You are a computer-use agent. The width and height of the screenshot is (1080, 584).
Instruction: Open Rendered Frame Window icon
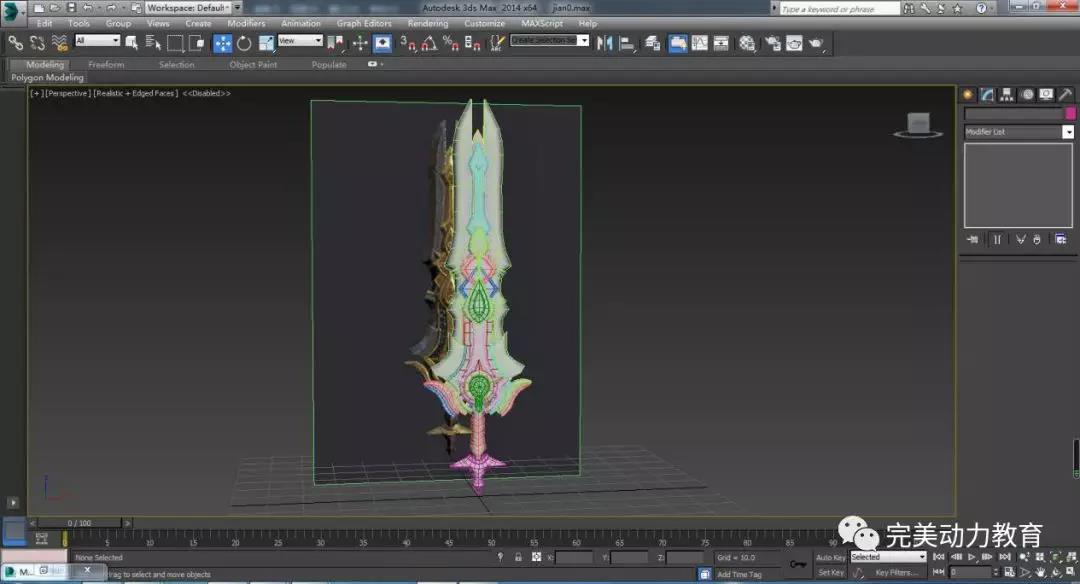(x=794, y=43)
